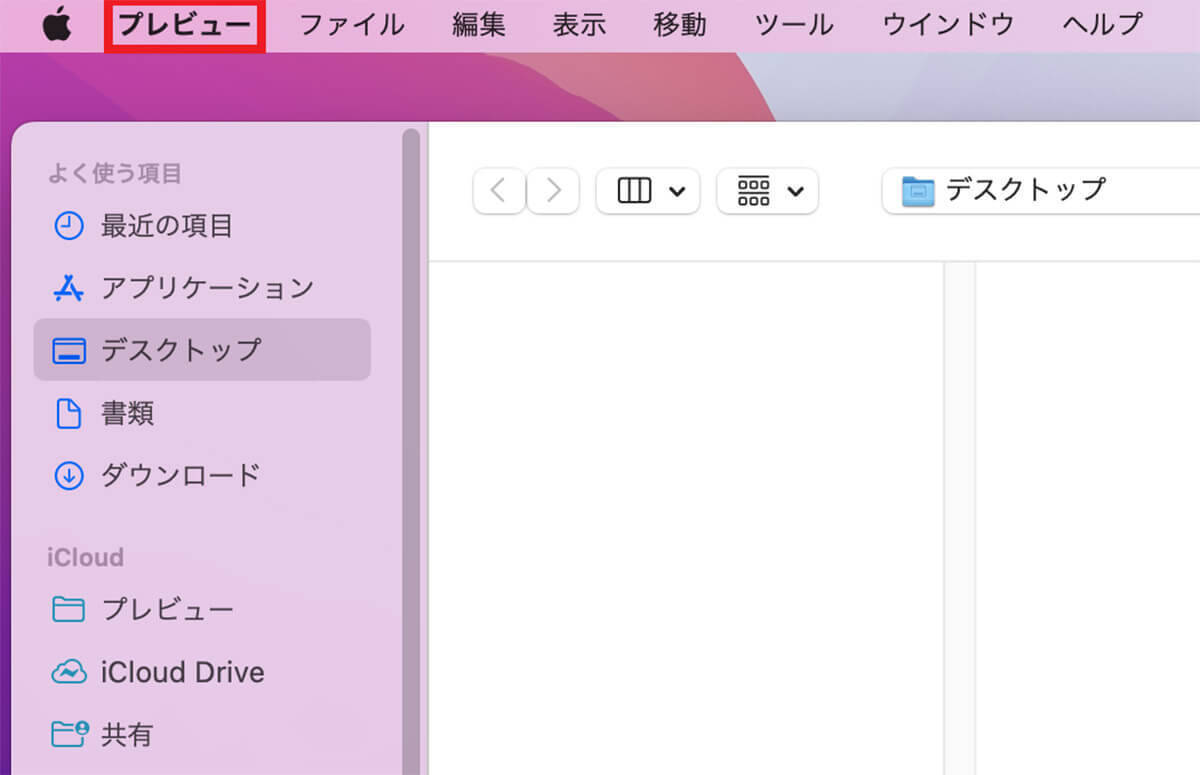
Task: Go back with the left chevron button
Action: 499,190
